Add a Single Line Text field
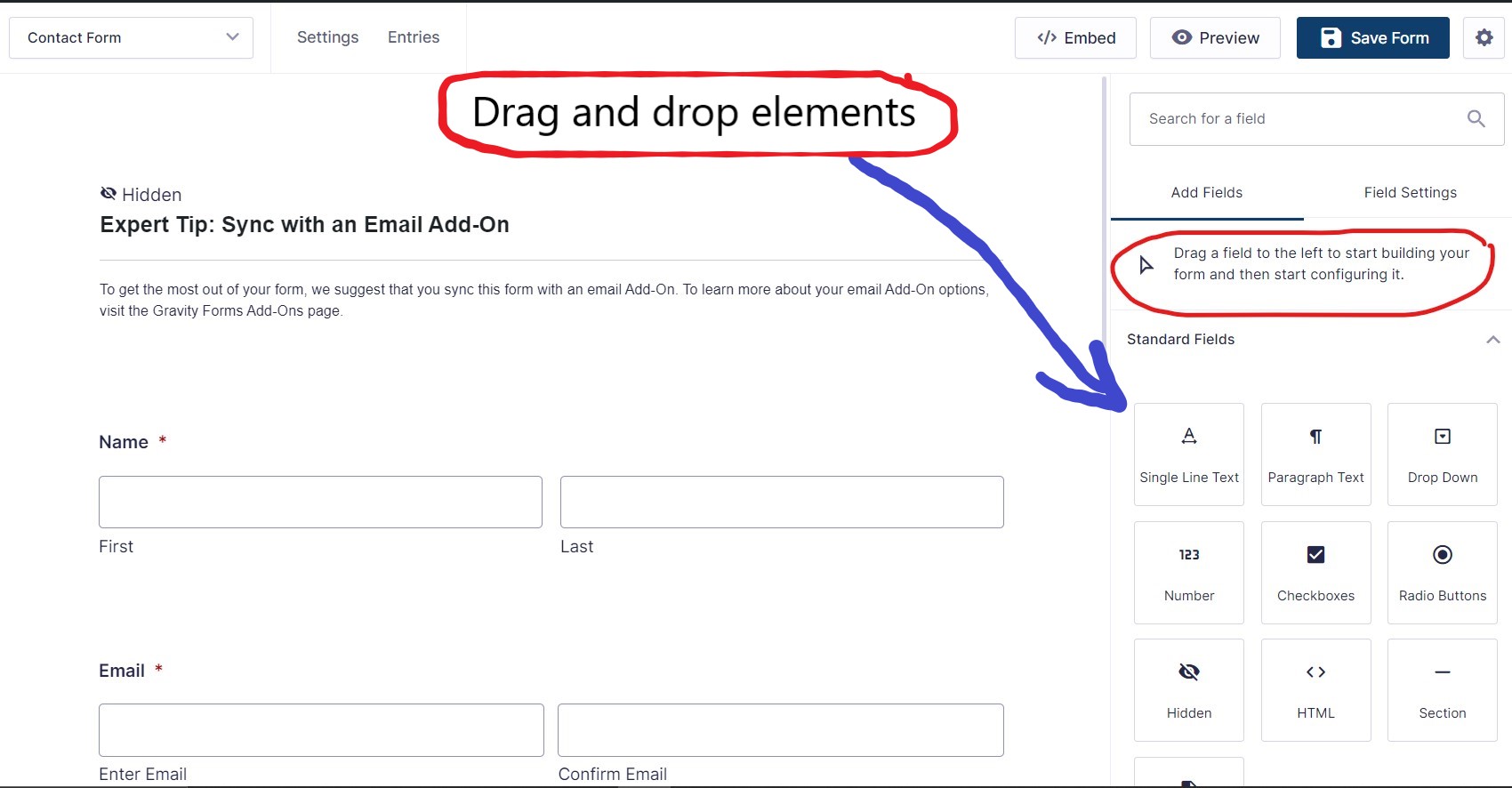Image resolution: width=1512 pixels, height=788 pixels. coord(1189,454)
